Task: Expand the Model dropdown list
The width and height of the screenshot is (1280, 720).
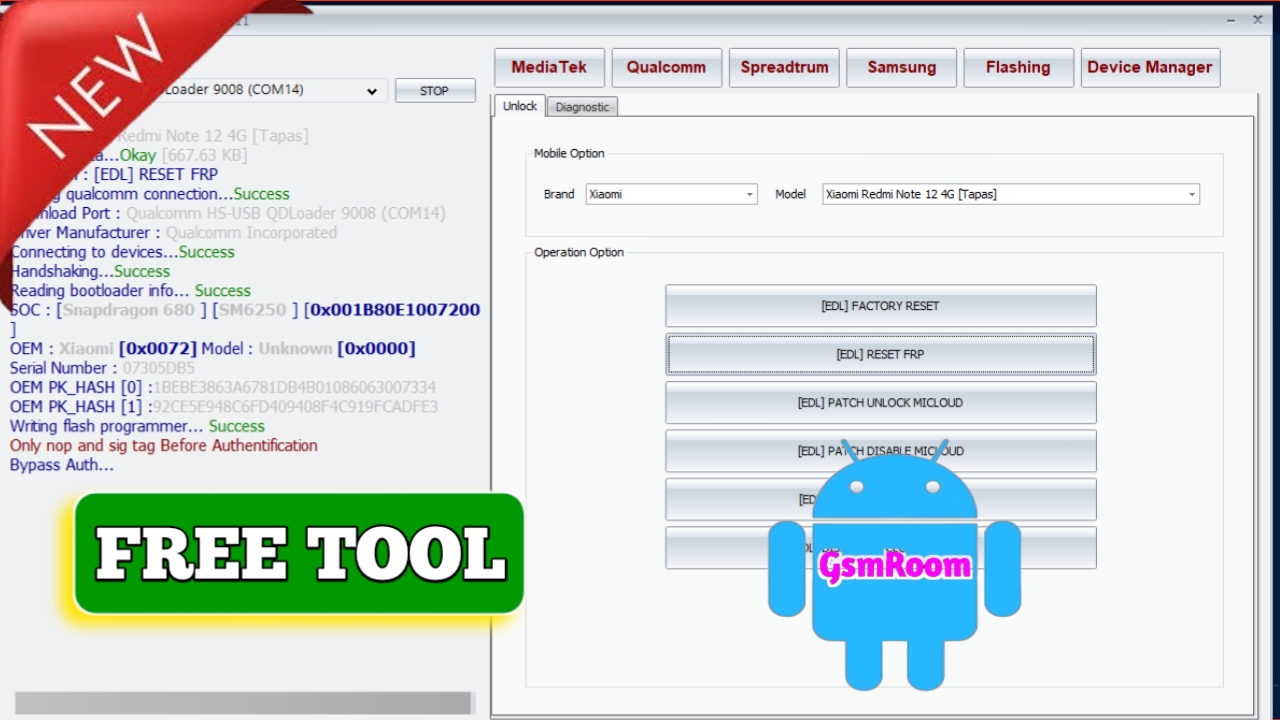Action: click(x=1010, y=195)
